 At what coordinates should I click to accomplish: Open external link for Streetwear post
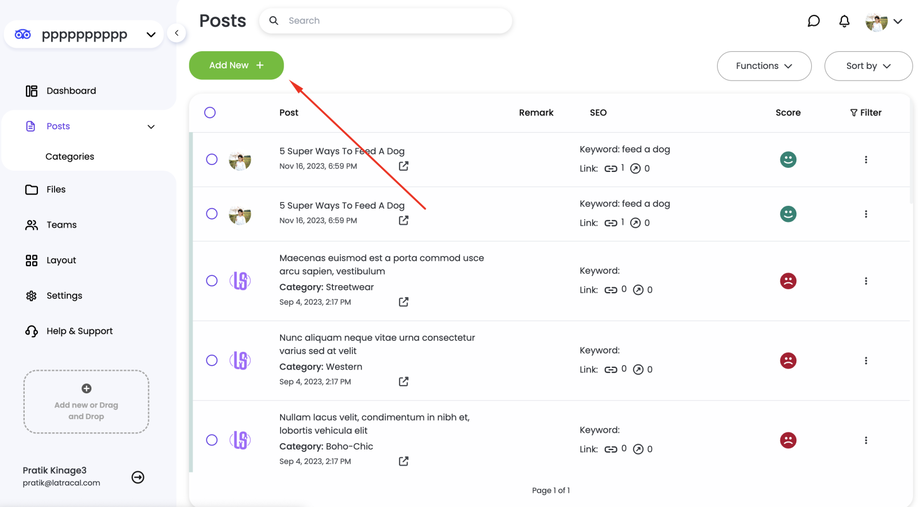click(x=404, y=302)
